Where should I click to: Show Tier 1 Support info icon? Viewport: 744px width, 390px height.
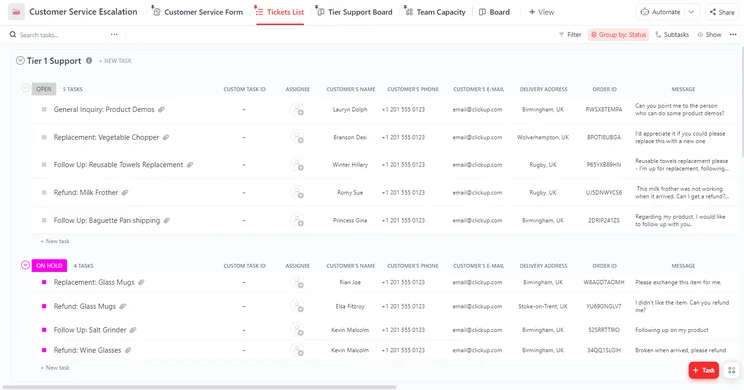pos(89,61)
